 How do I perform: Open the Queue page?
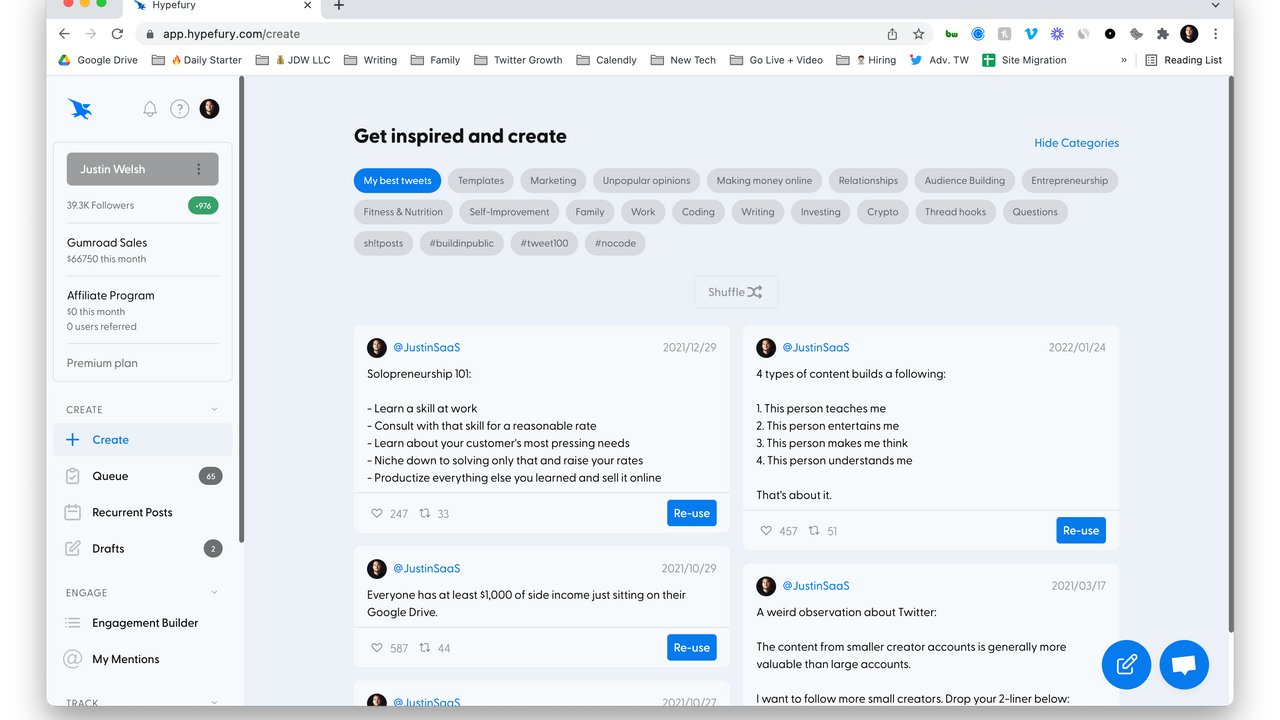click(x=143, y=476)
